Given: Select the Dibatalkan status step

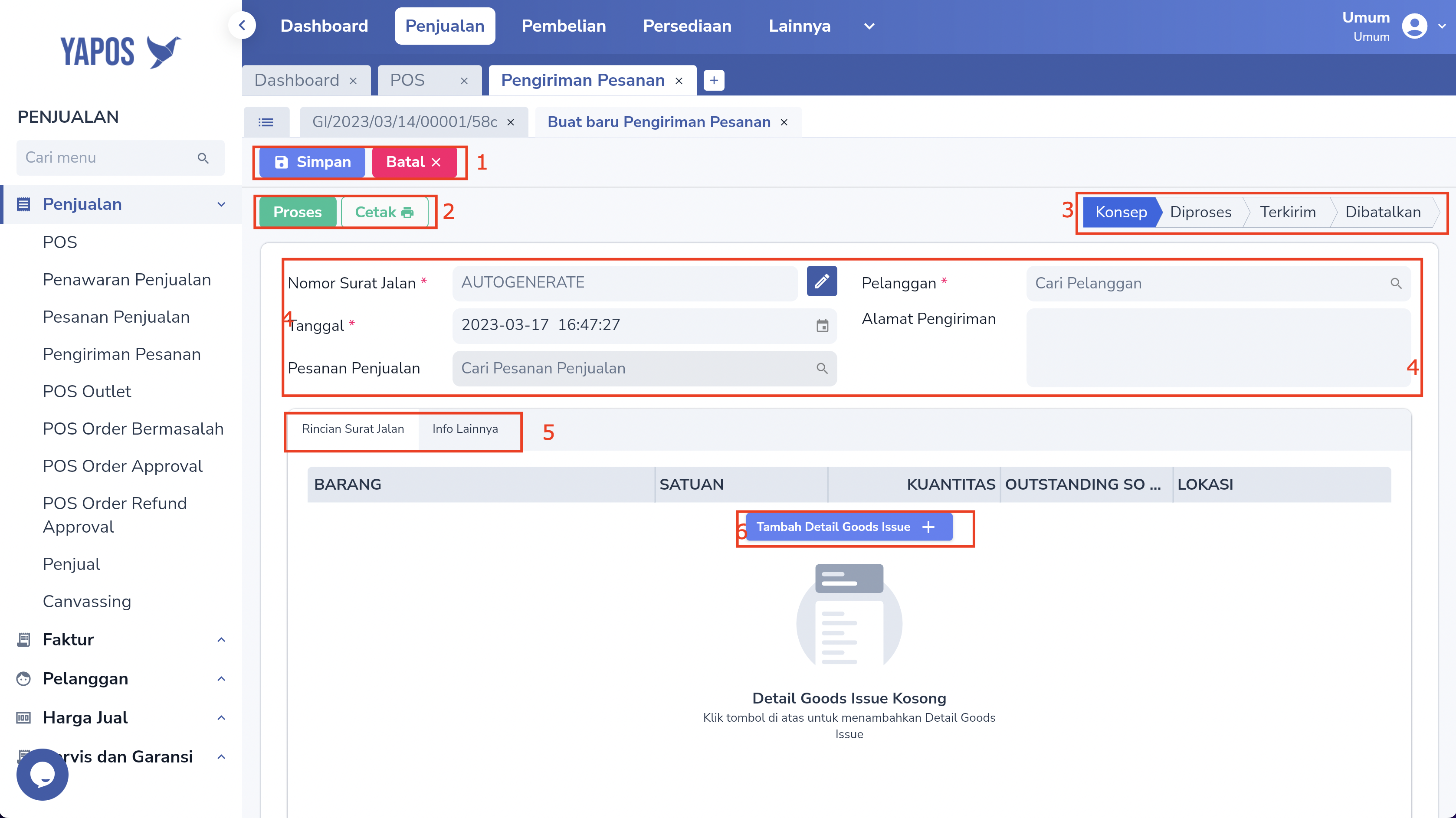Looking at the screenshot, I should pos(1383,213).
